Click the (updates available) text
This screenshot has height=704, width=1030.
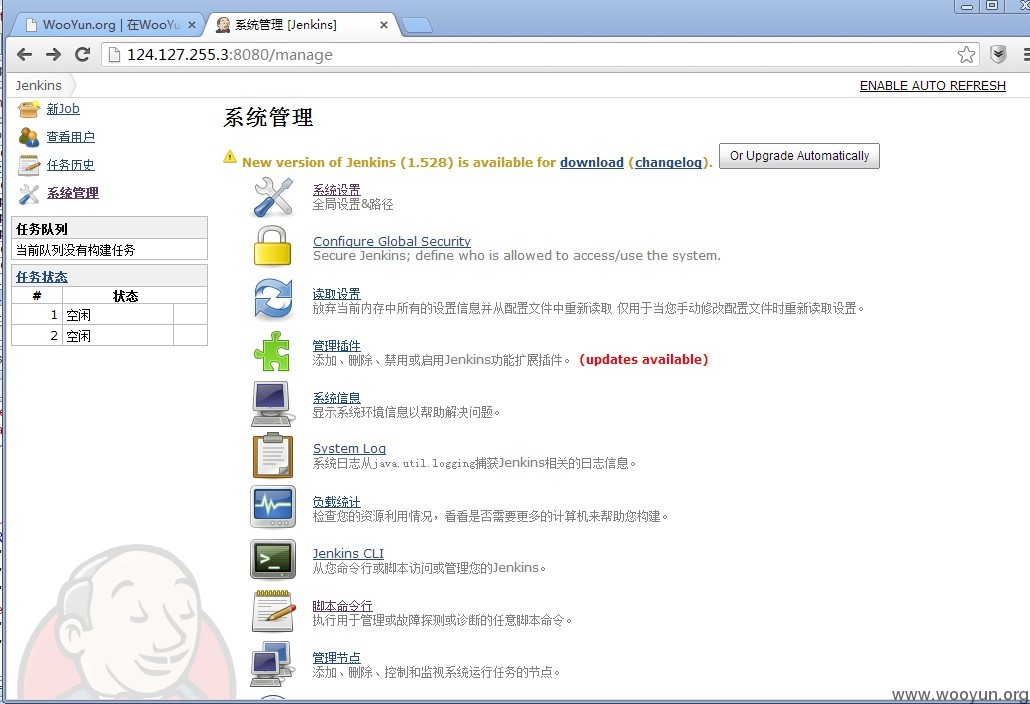pyautogui.click(x=644, y=359)
